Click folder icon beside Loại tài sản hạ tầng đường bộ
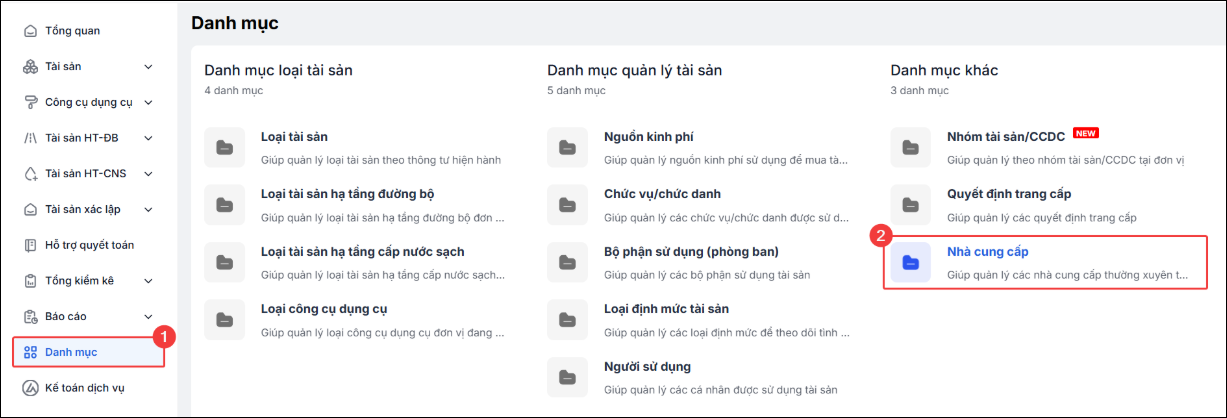 tap(224, 204)
